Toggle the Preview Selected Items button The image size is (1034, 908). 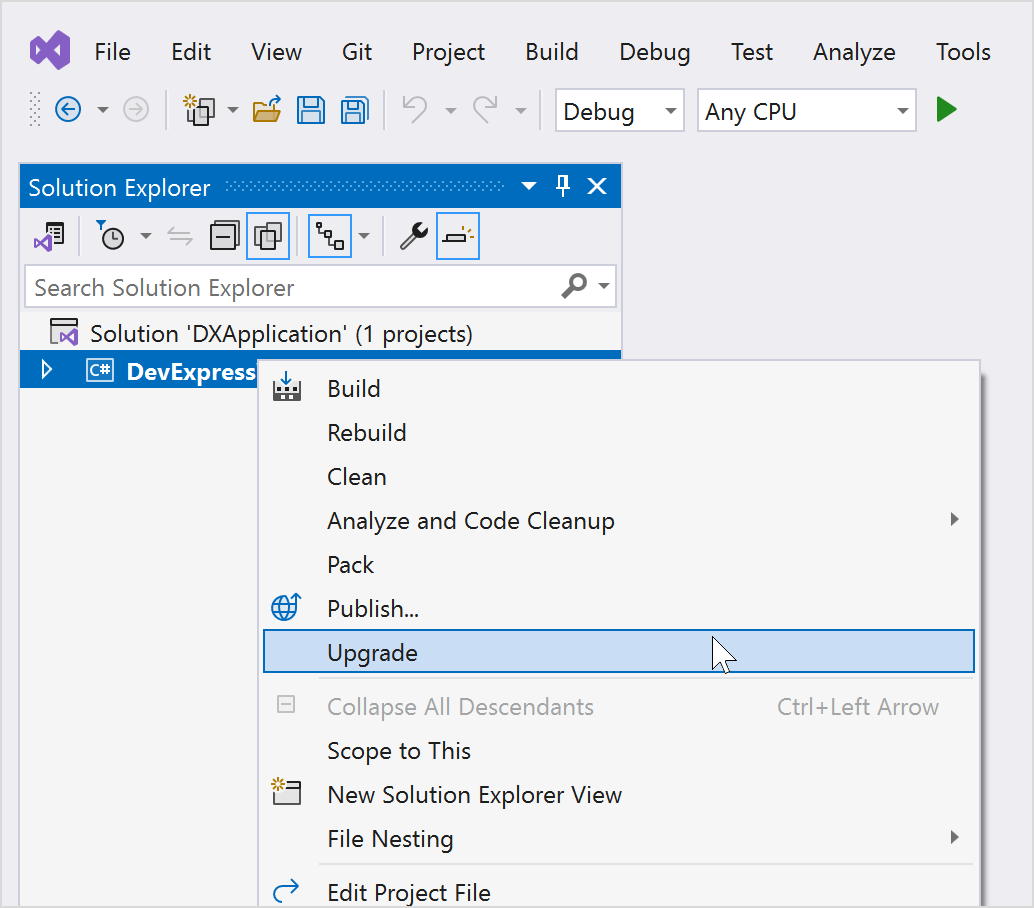click(458, 236)
